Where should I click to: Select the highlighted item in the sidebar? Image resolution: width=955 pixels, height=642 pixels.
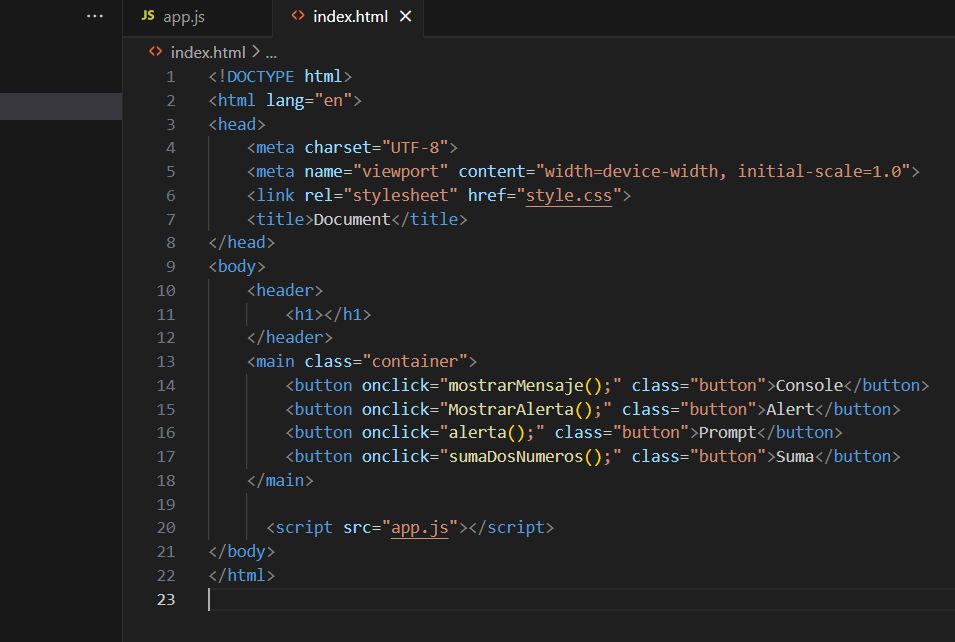click(x=61, y=107)
